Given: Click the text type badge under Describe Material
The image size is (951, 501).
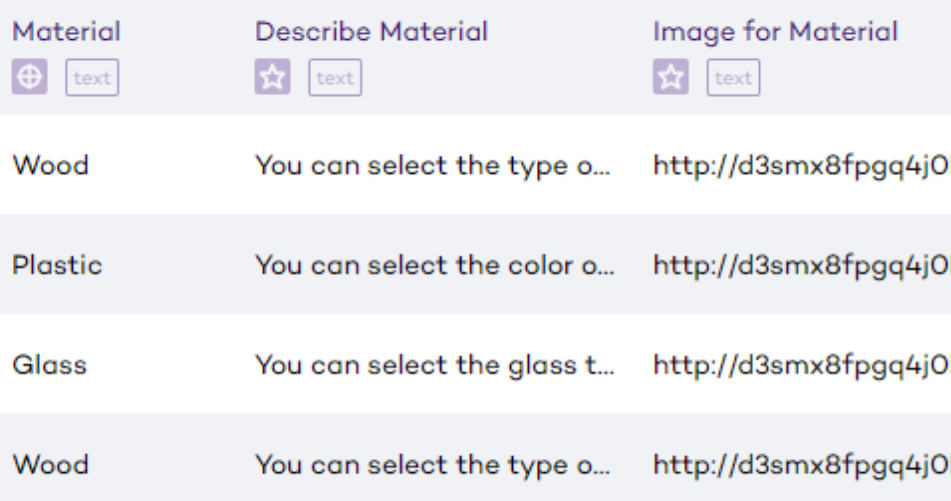Looking at the screenshot, I should coord(335,78).
